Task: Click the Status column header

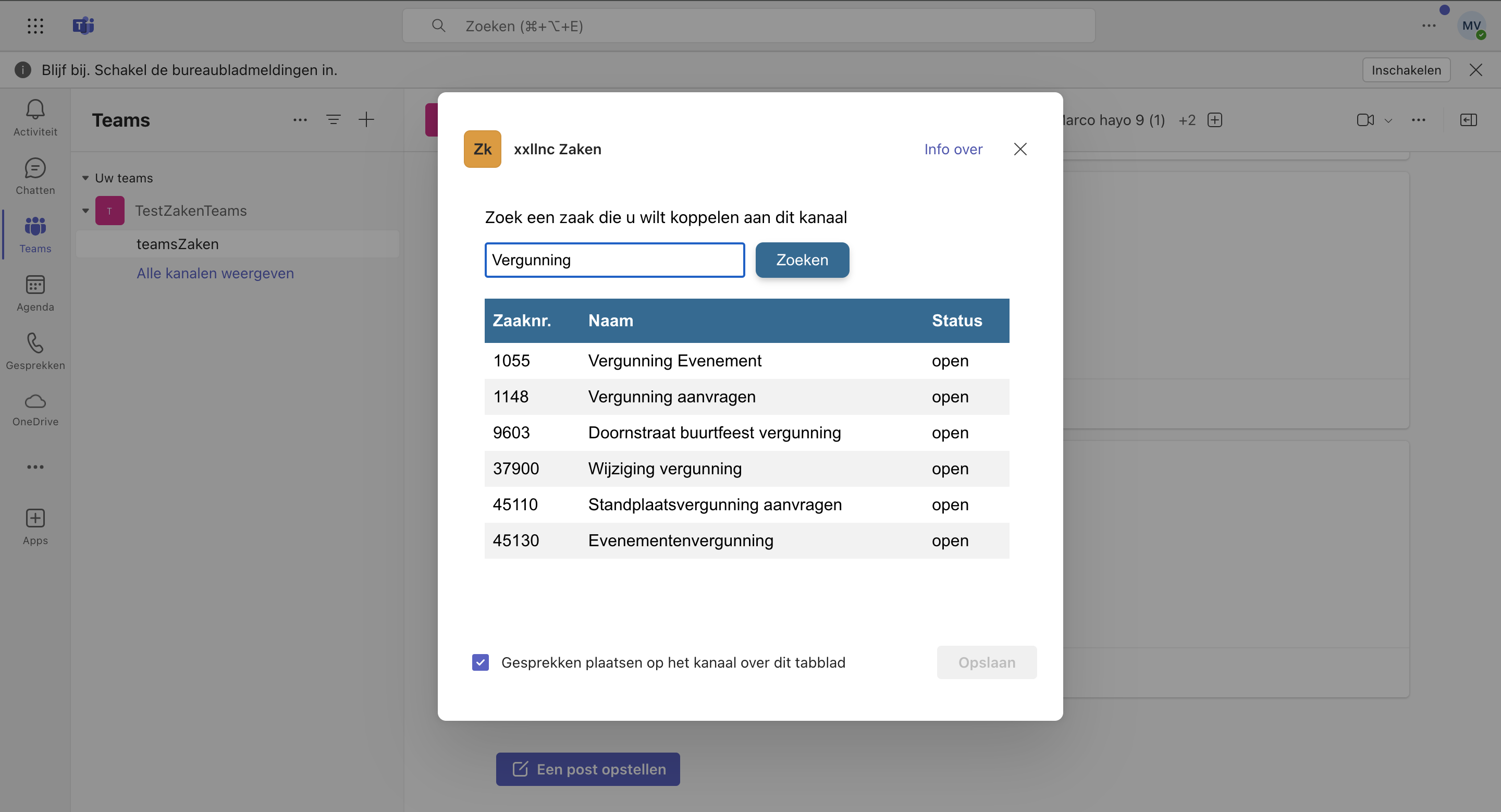Action: [x=957, y=321]
